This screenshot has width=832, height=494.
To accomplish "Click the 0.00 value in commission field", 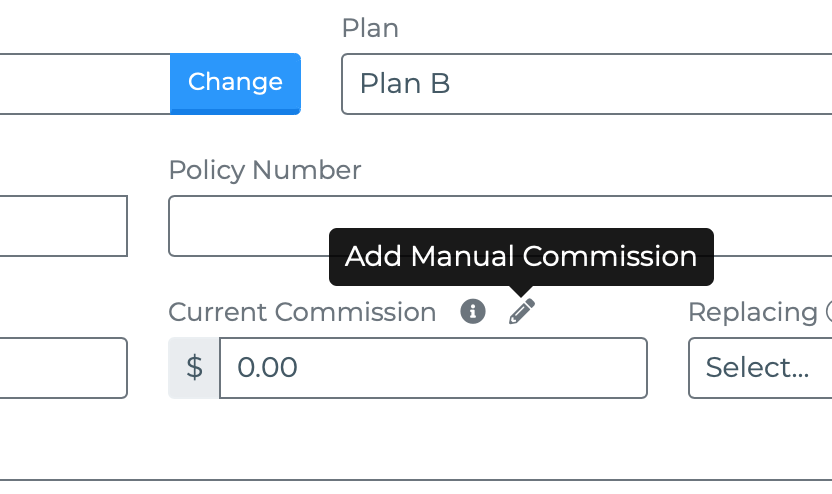I will 267,368.
